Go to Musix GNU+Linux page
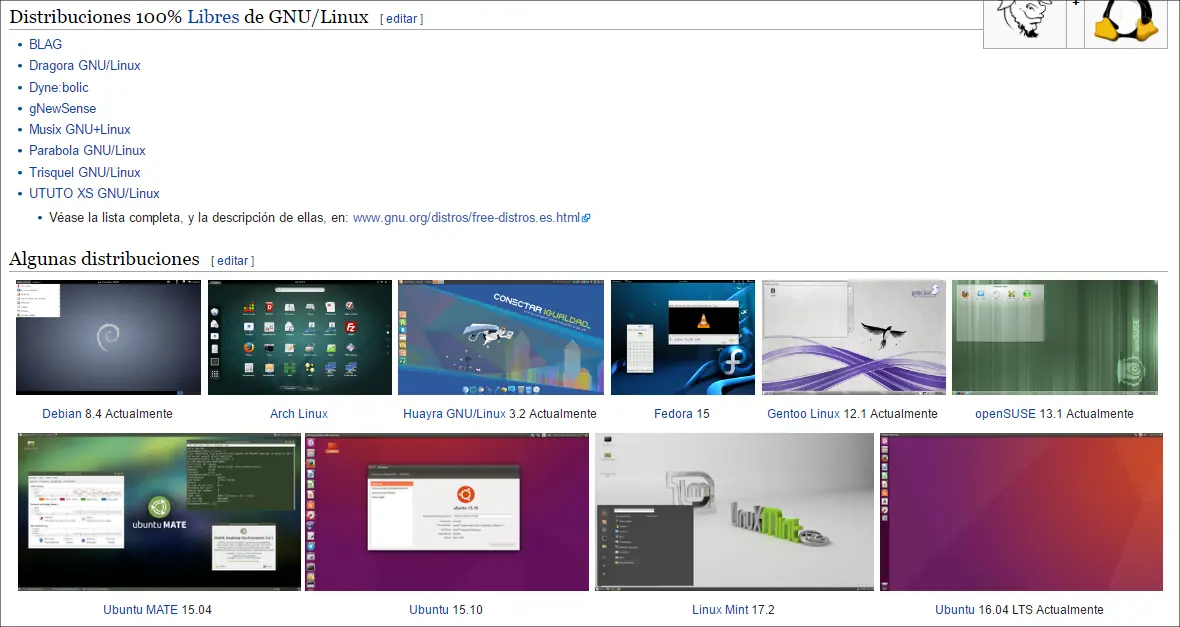 tap(80, 129)
